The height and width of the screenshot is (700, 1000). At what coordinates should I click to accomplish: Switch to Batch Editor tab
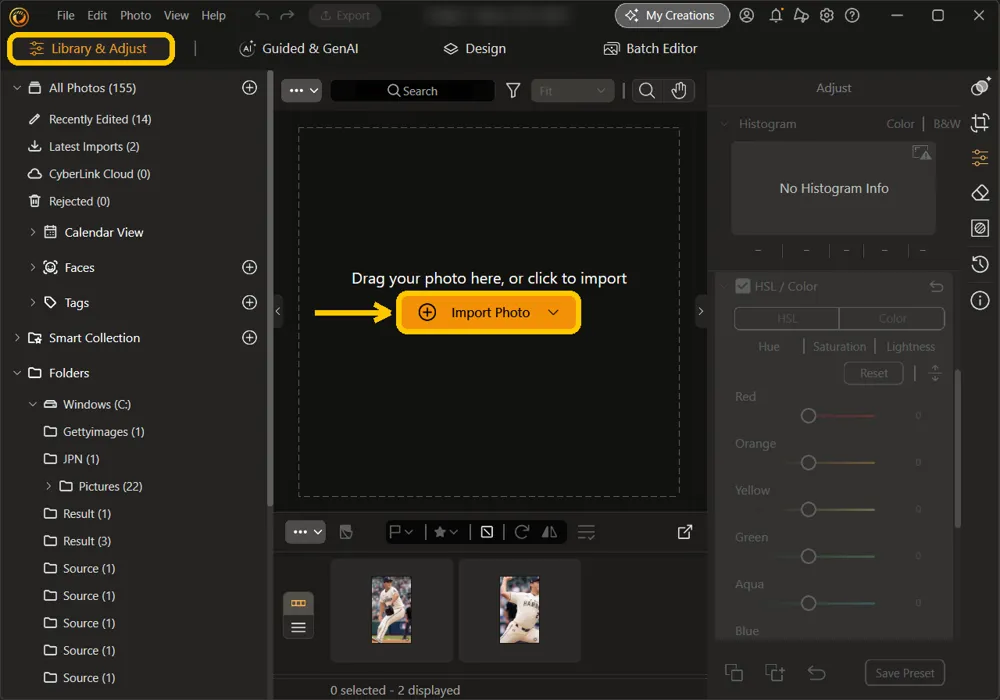(x=651, y=48)
